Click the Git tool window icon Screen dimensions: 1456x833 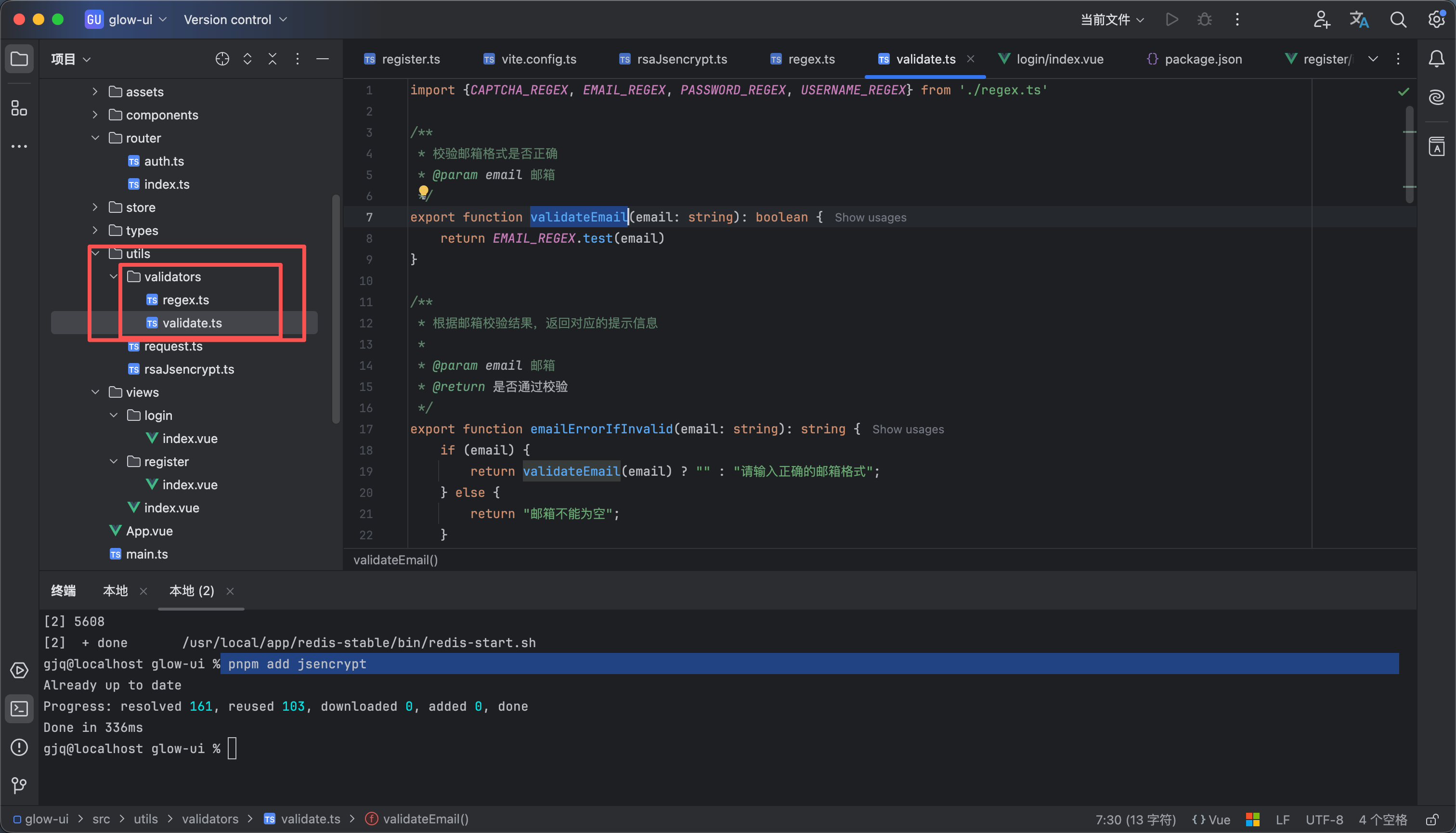tap(19, 785)
